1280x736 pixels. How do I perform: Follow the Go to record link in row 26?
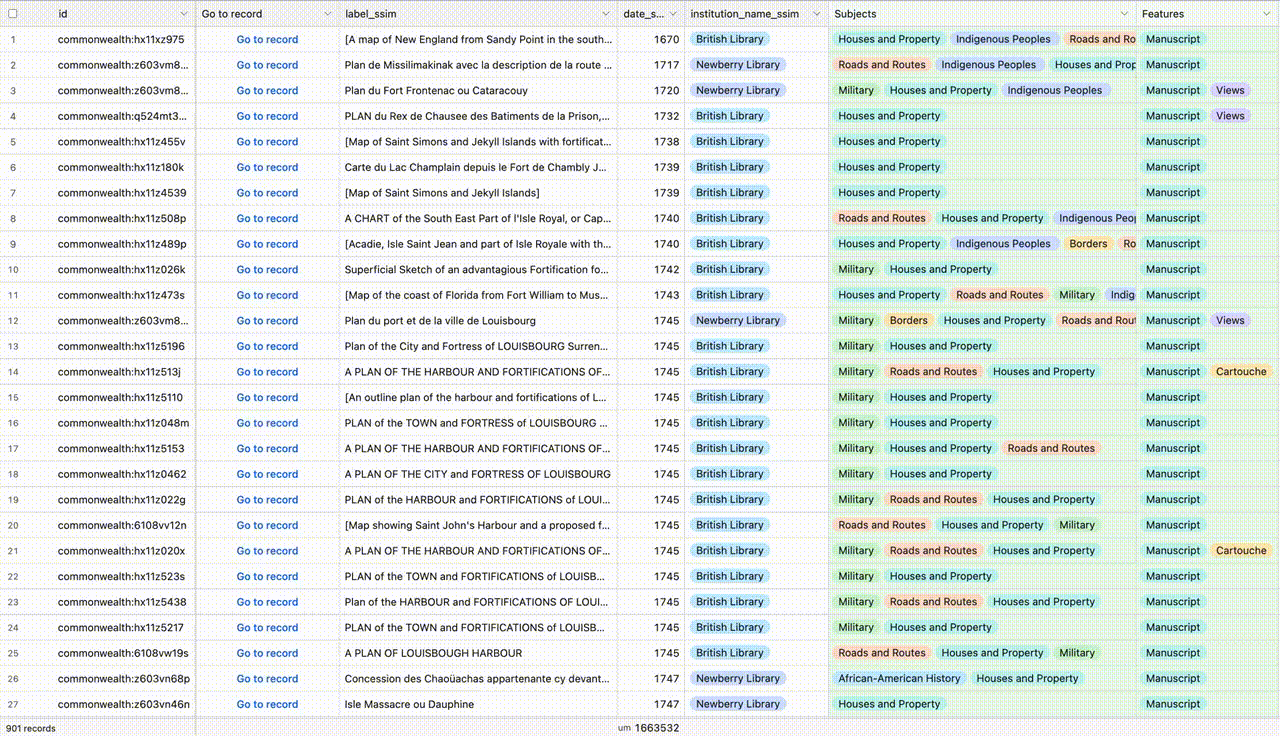[267, 679]
